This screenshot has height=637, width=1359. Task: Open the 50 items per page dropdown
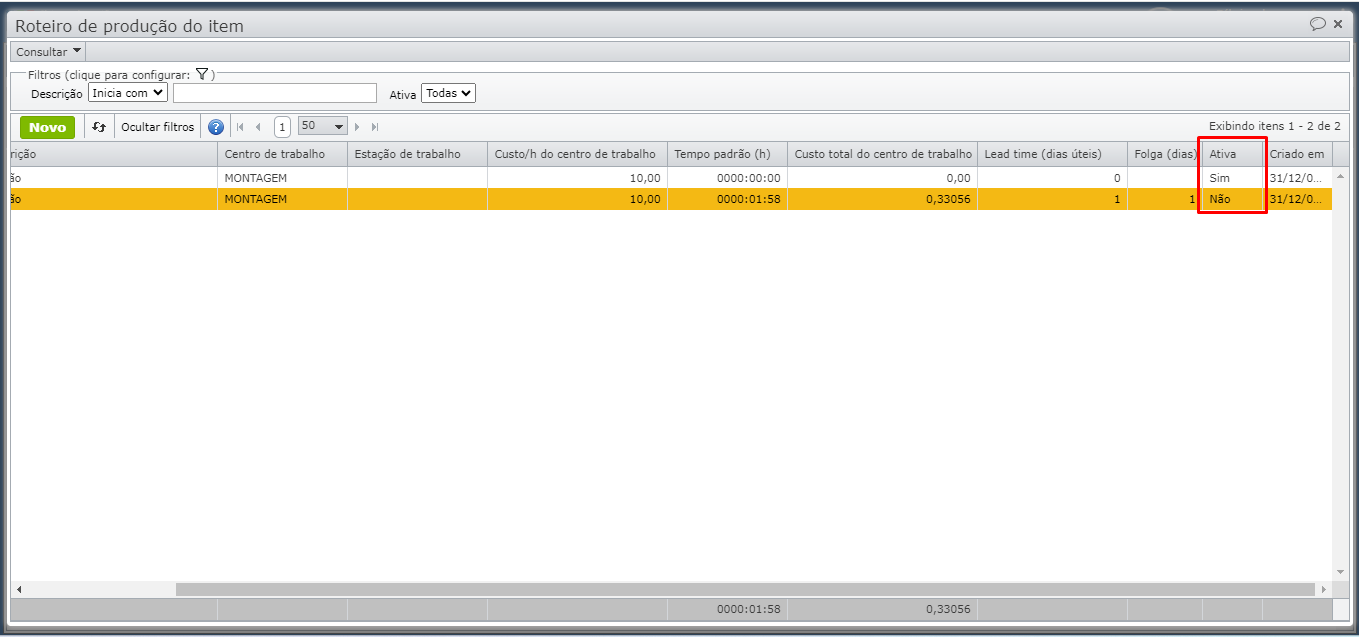[322, 126]
